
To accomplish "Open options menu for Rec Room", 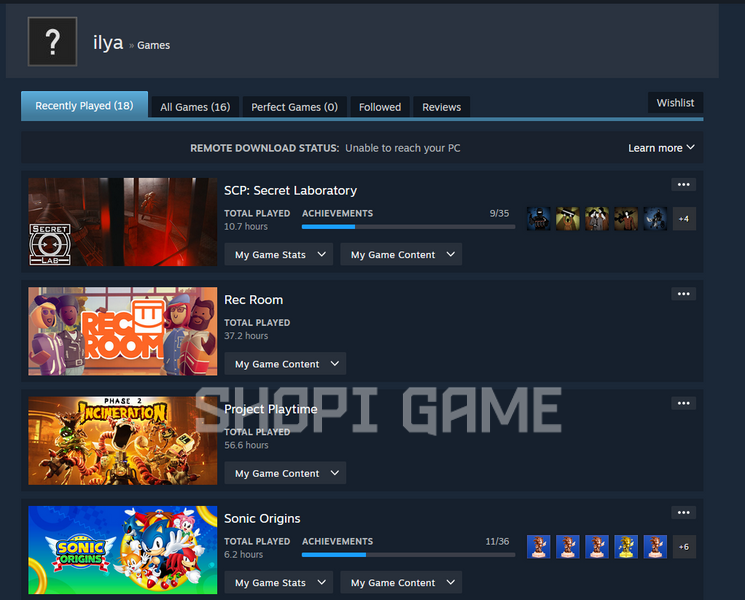I will click(x=683, y=294).
